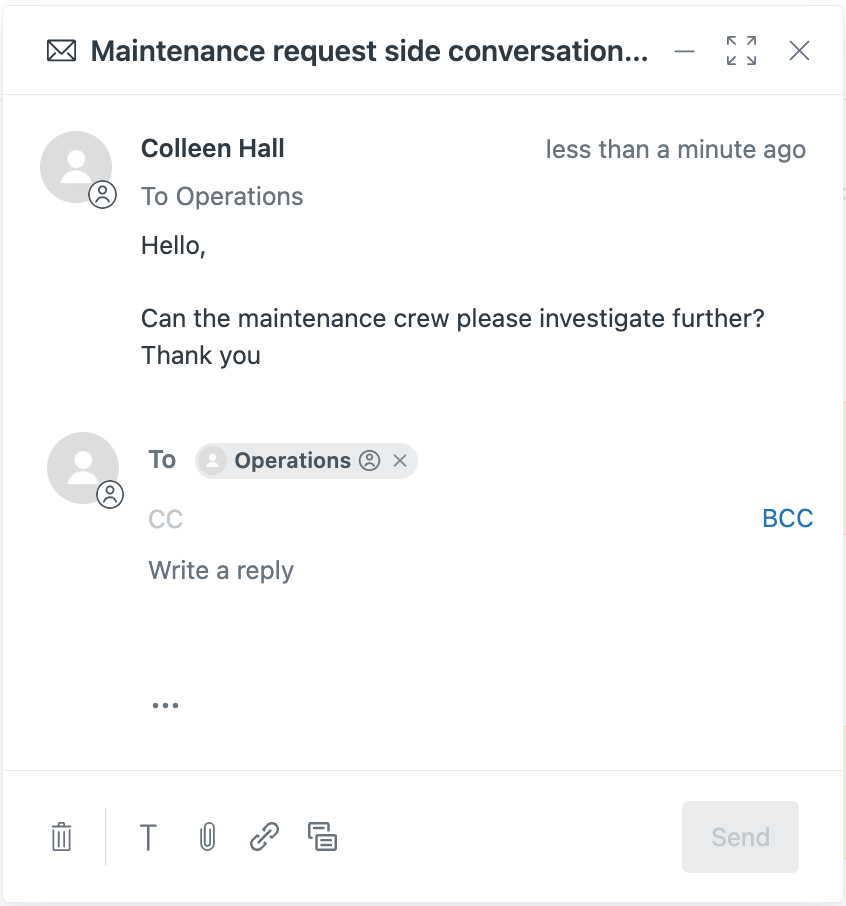Click the insert conversation content icon
Screen dimensions: 846x906
click(322, 837)
